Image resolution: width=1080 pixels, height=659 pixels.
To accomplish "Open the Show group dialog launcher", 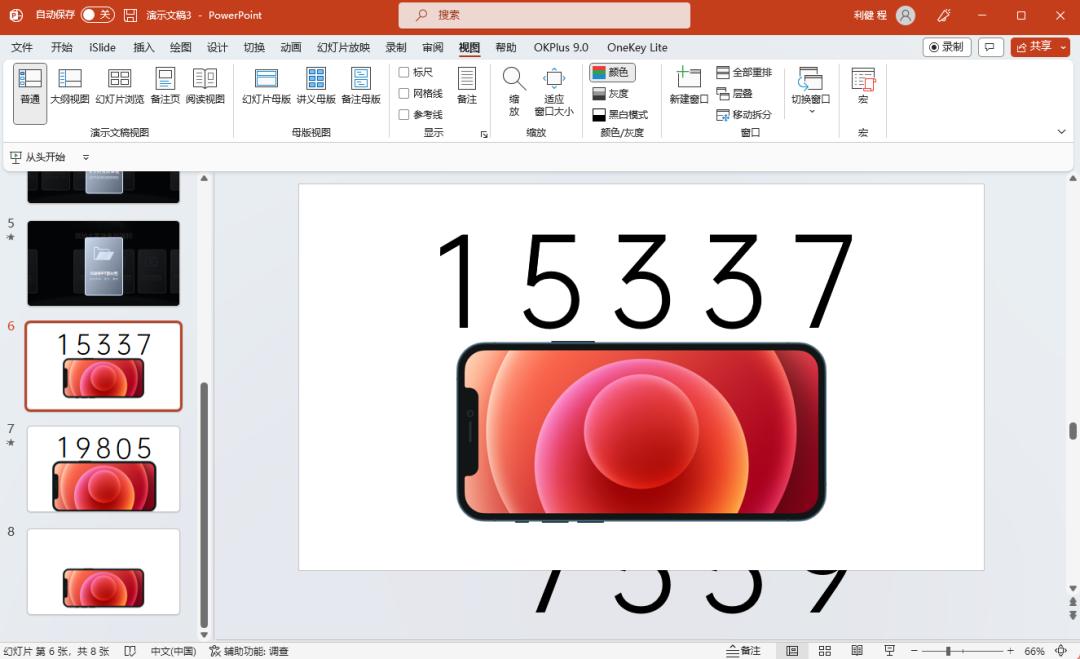I will point(484,133).
